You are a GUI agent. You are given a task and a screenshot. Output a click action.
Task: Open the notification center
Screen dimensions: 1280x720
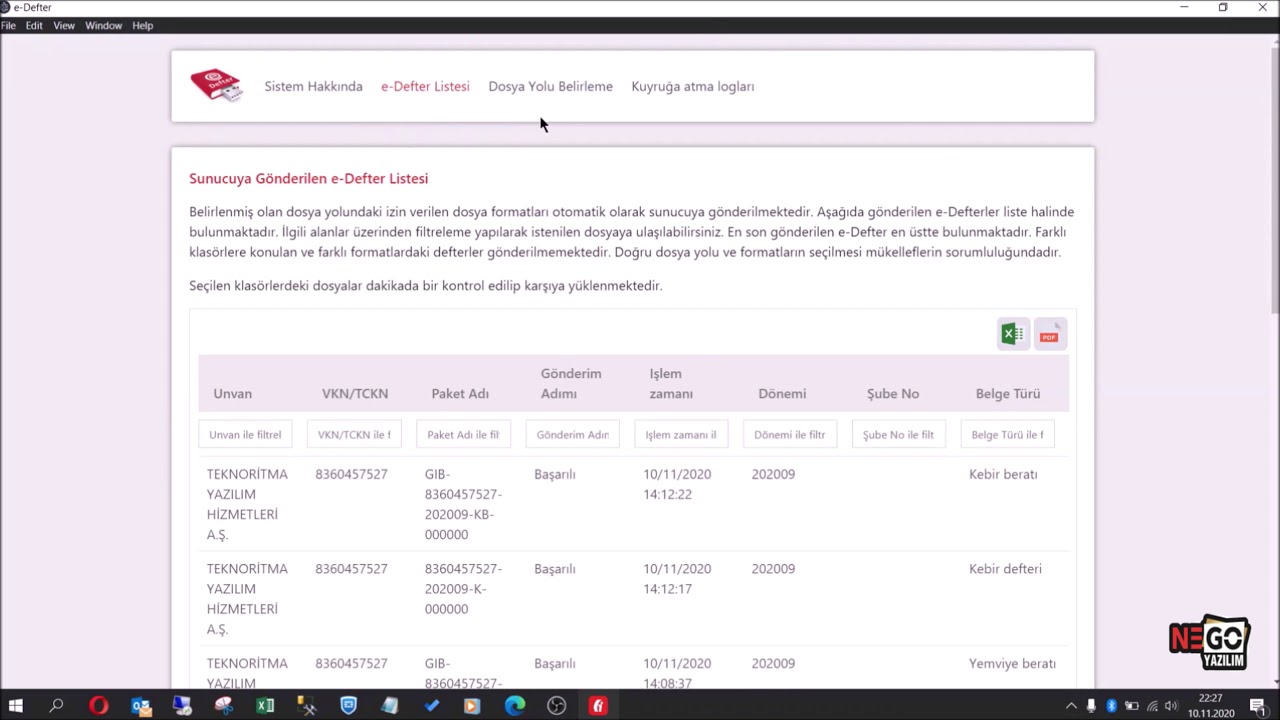tap(1258, 706)
